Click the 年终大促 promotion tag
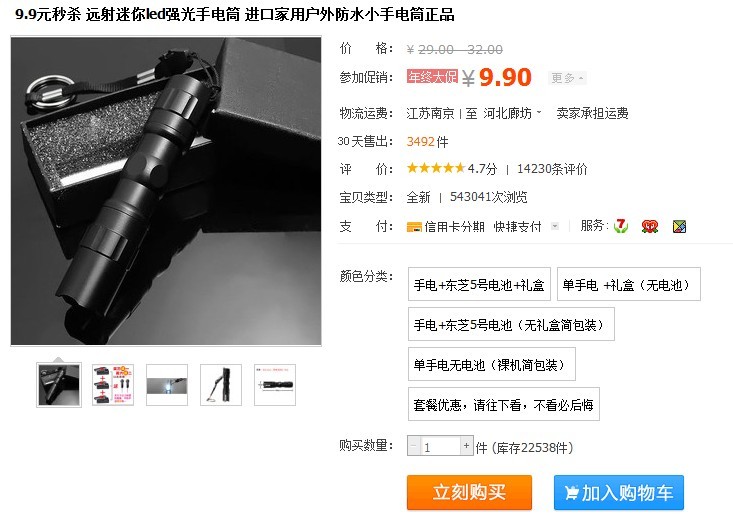This screenshot has height=530, width=733. point(432,77)
